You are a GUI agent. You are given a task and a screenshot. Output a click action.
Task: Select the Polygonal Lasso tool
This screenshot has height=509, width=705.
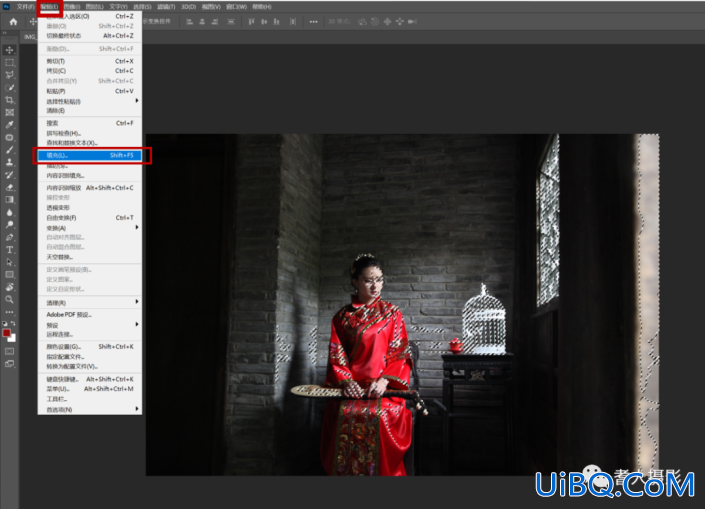(x=9, y=75)
